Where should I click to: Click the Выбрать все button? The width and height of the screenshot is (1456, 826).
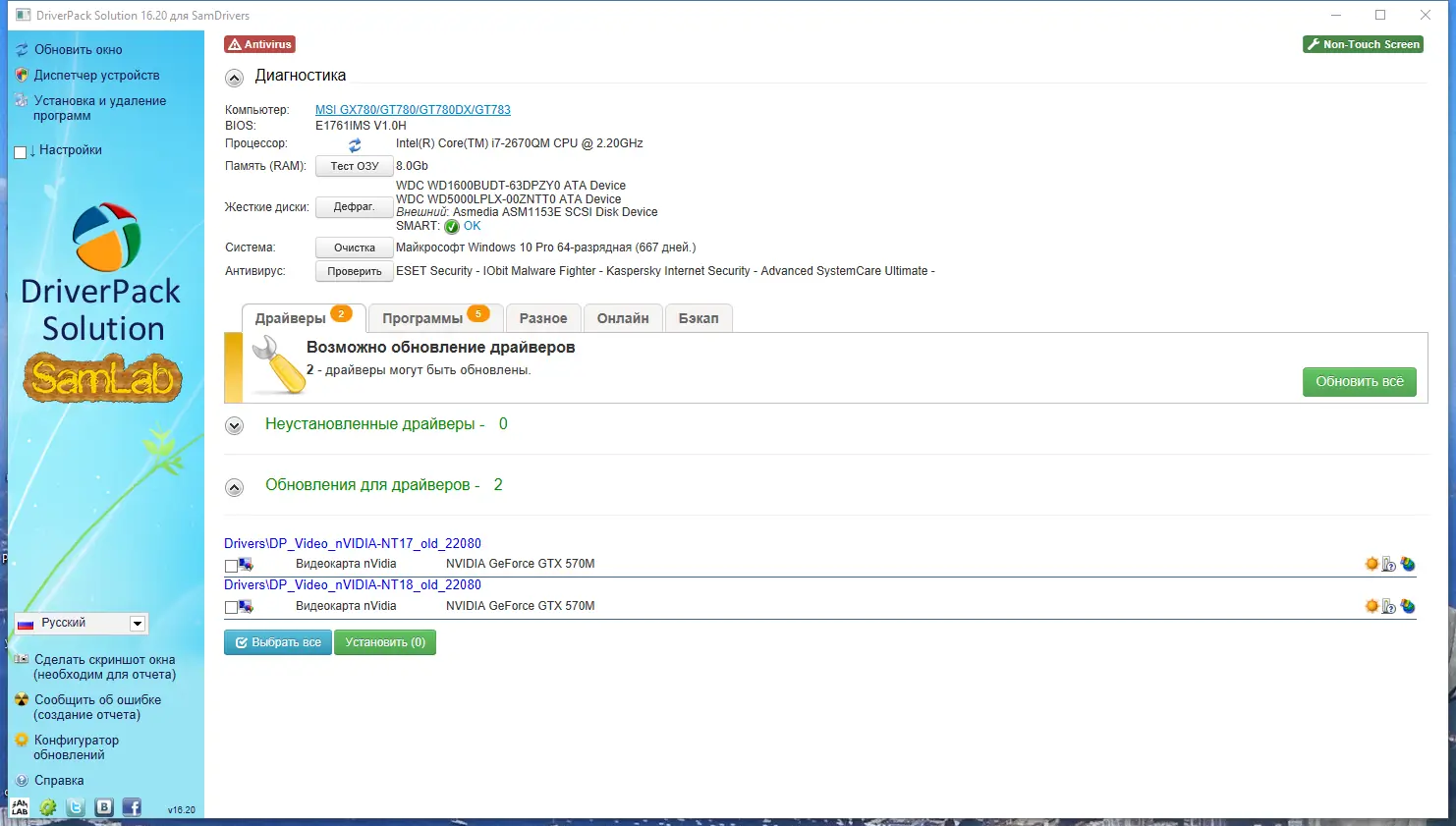[278, 642]
